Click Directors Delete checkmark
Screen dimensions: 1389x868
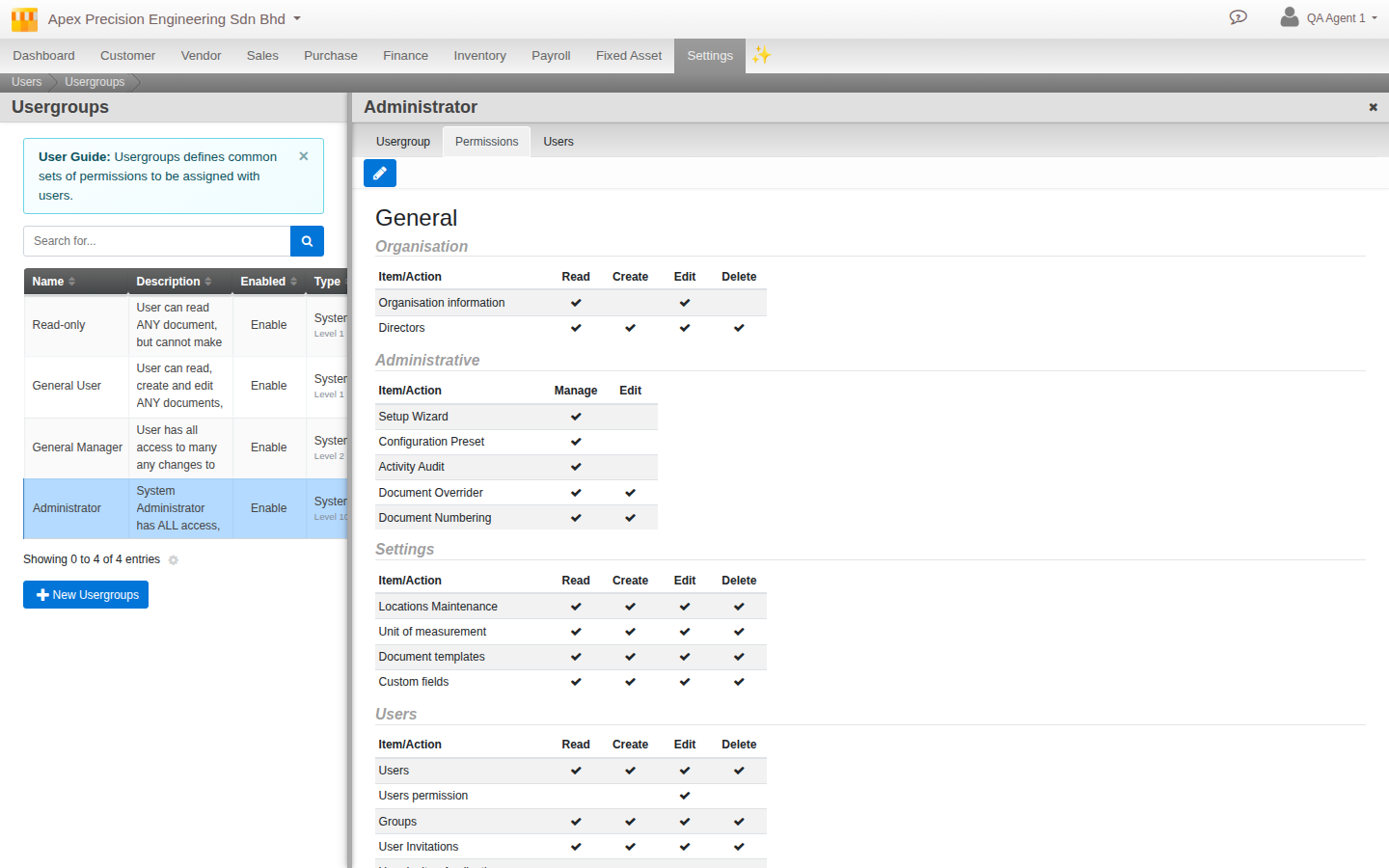coord(739,328)
